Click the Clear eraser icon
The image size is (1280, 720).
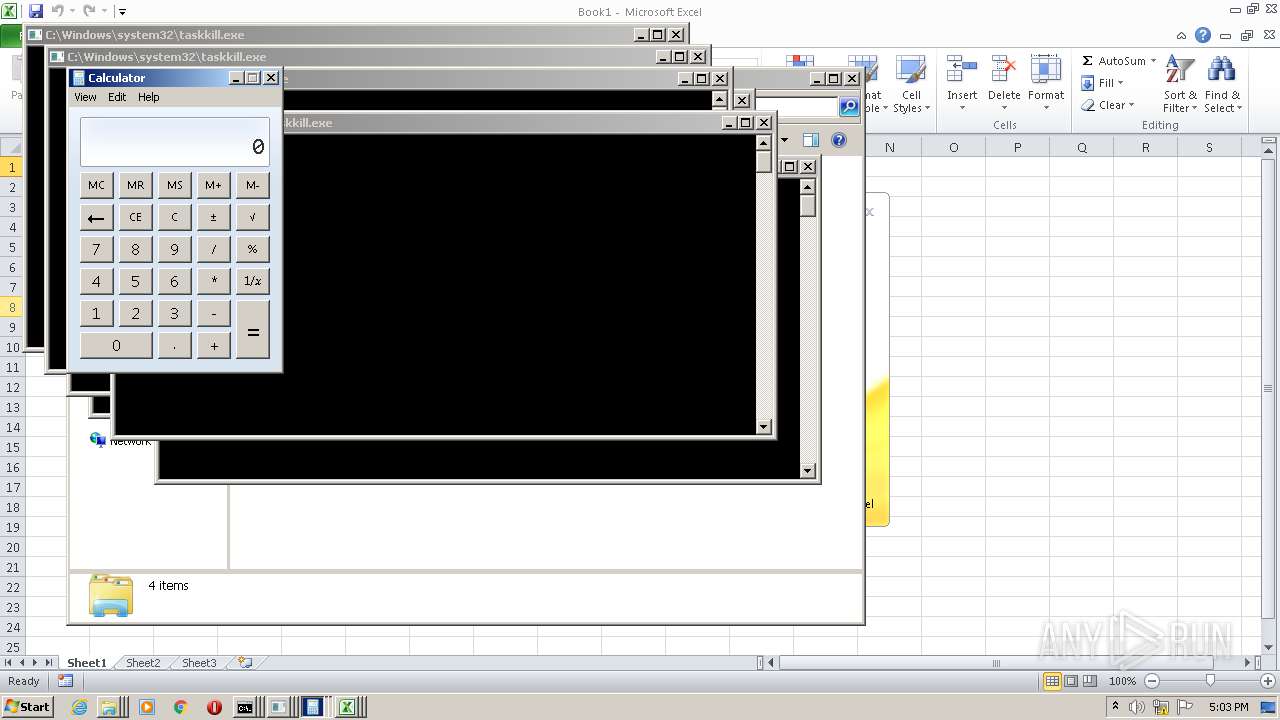1087,105
